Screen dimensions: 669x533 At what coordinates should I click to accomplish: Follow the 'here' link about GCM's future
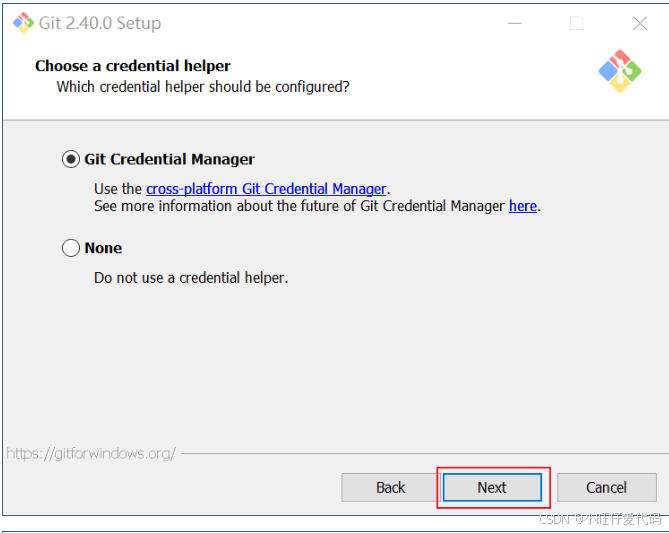pyautogui.click(x=523, y=206)
